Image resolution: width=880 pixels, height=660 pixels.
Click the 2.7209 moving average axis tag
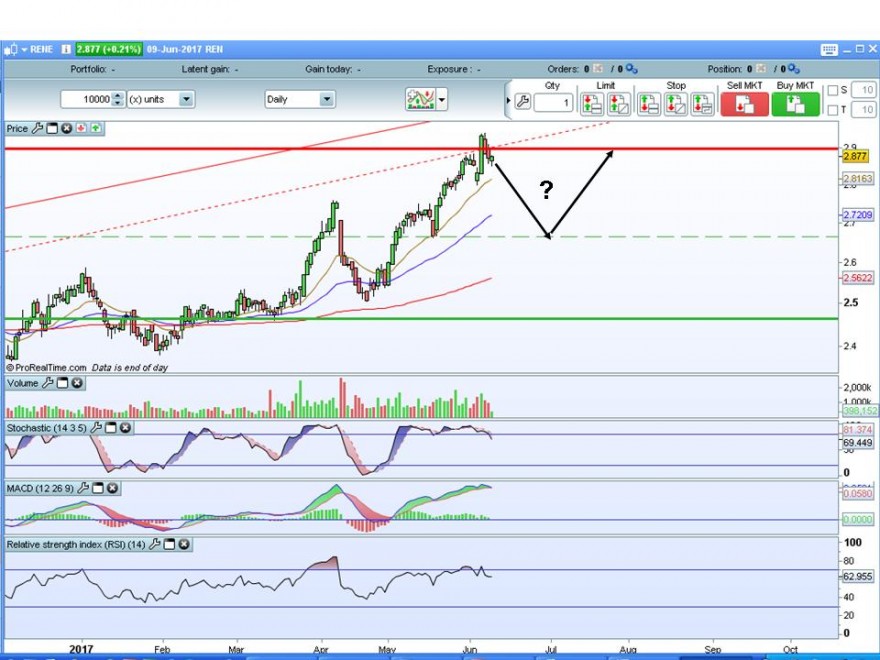(858, 215)
